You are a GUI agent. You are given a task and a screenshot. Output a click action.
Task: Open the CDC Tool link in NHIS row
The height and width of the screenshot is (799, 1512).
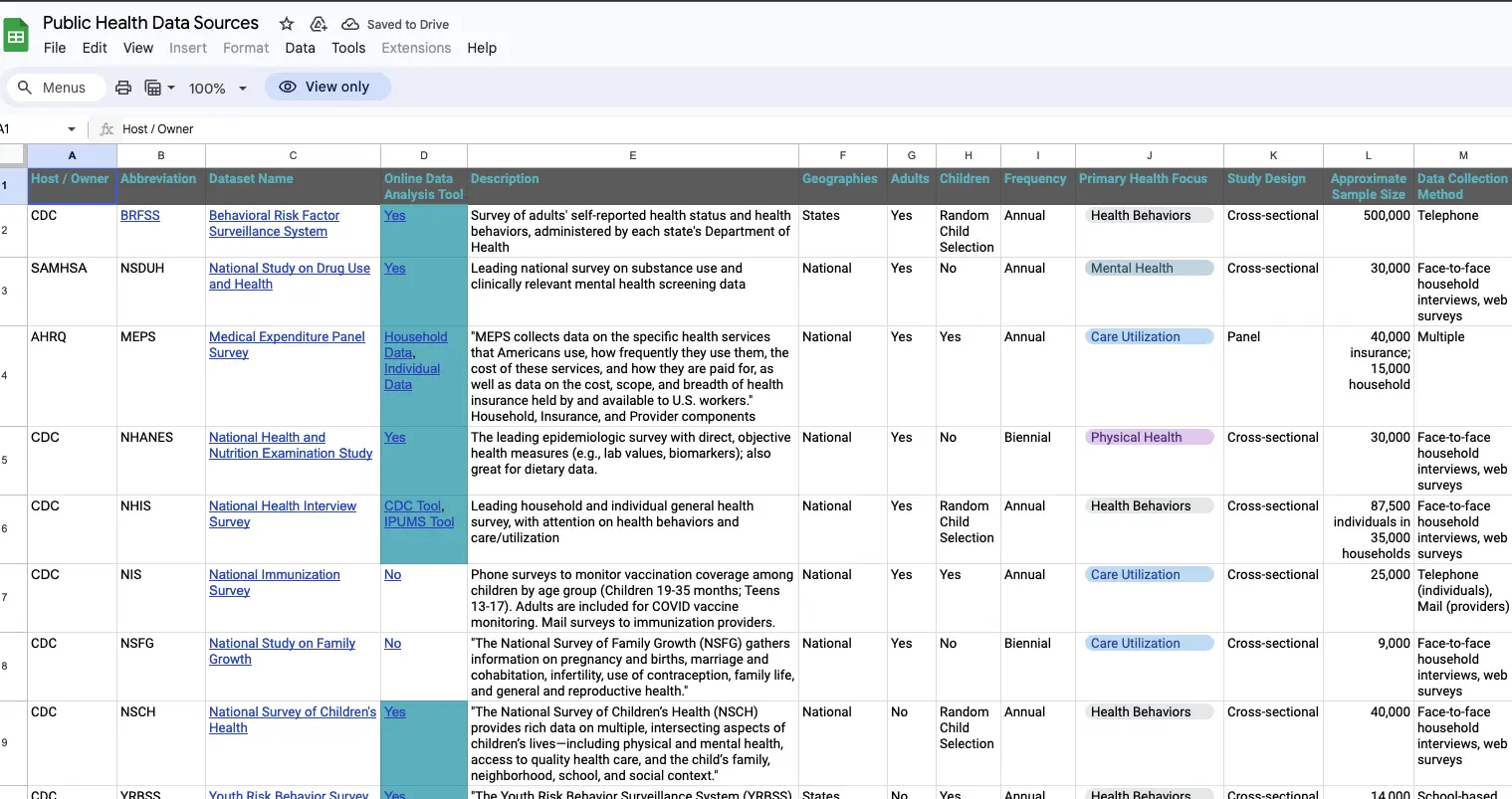412,505
